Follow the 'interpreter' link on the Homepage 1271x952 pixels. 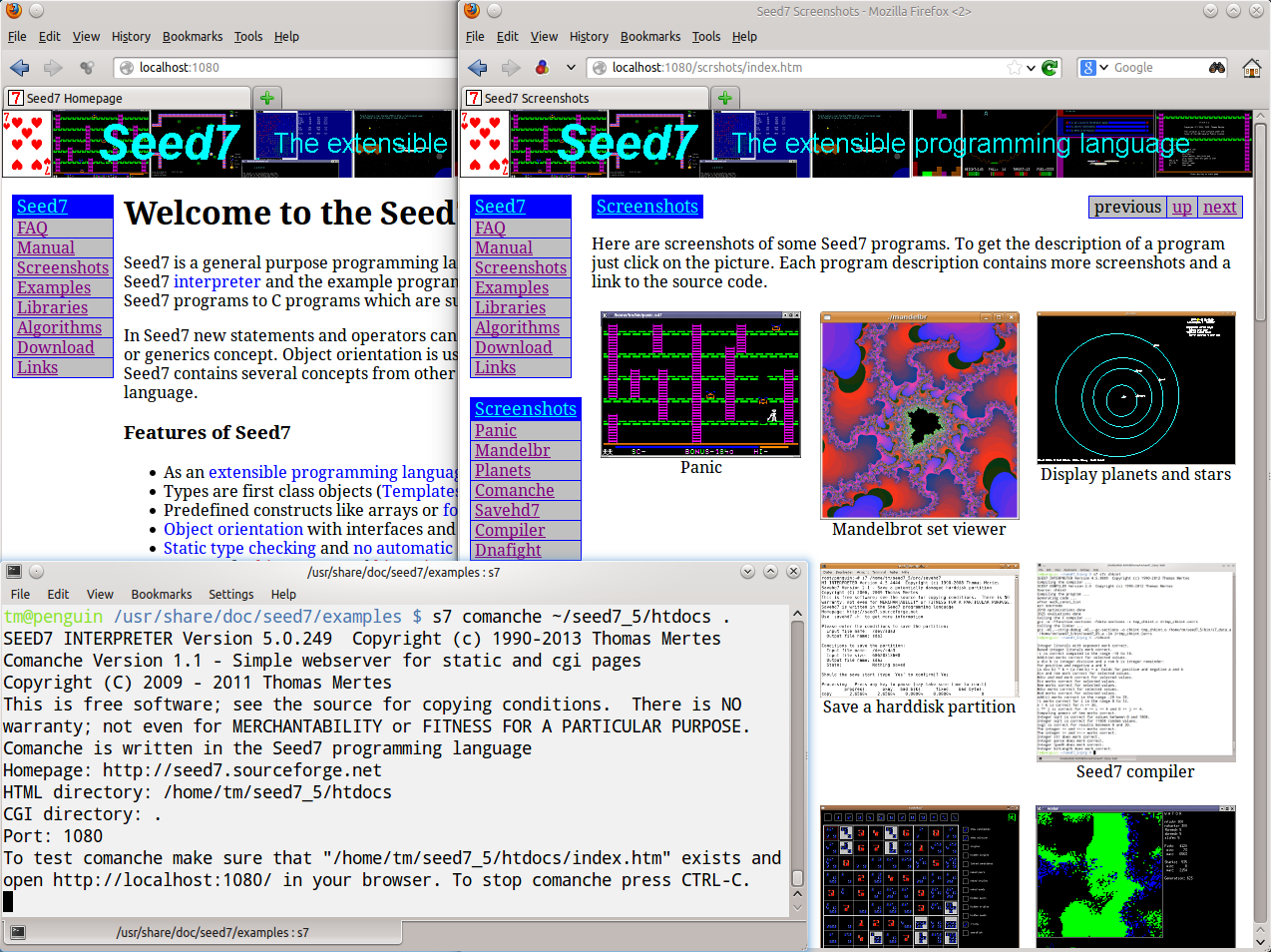point(216,281)
